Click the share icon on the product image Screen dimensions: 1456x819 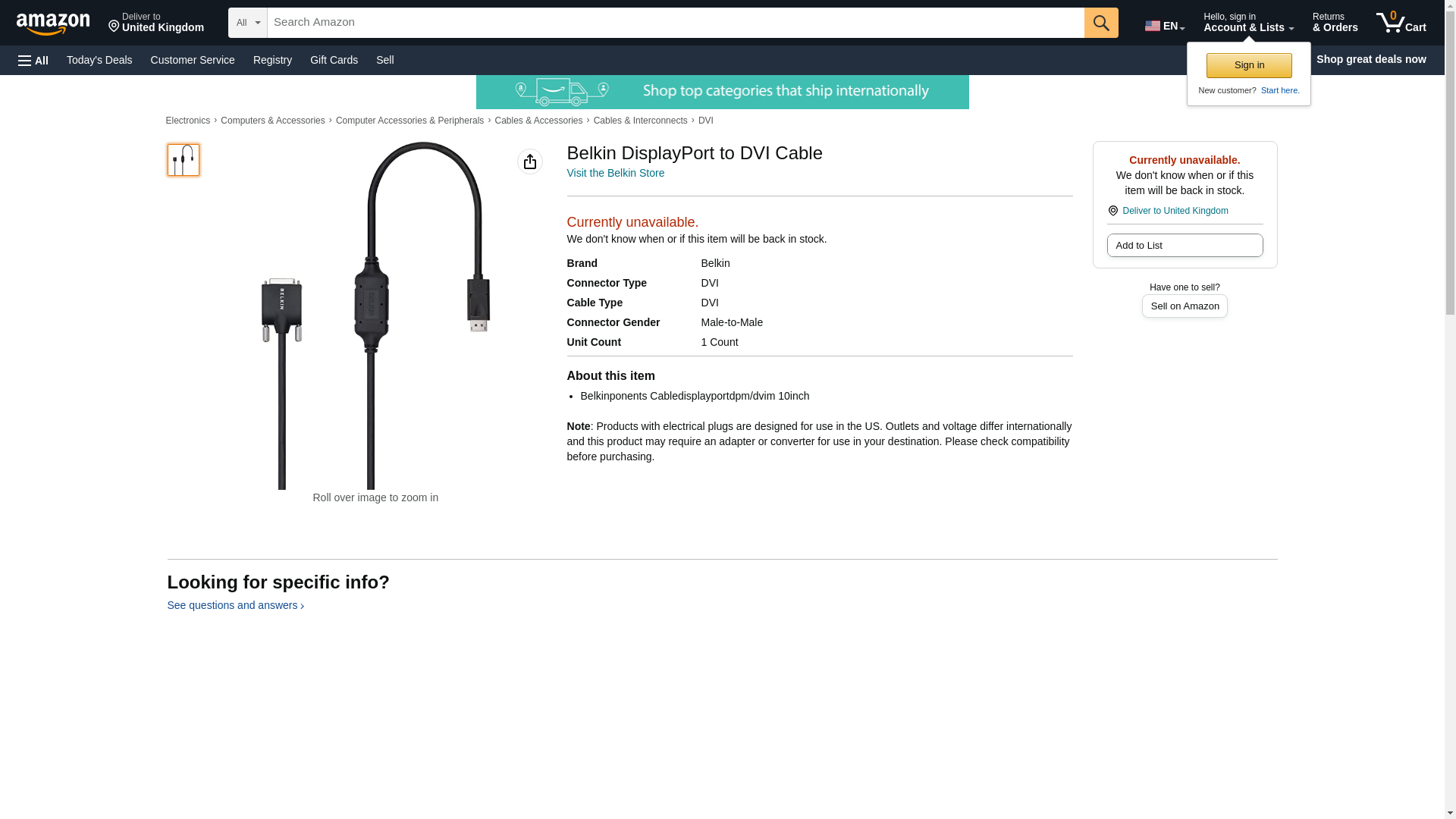click(x=530, y=162)
